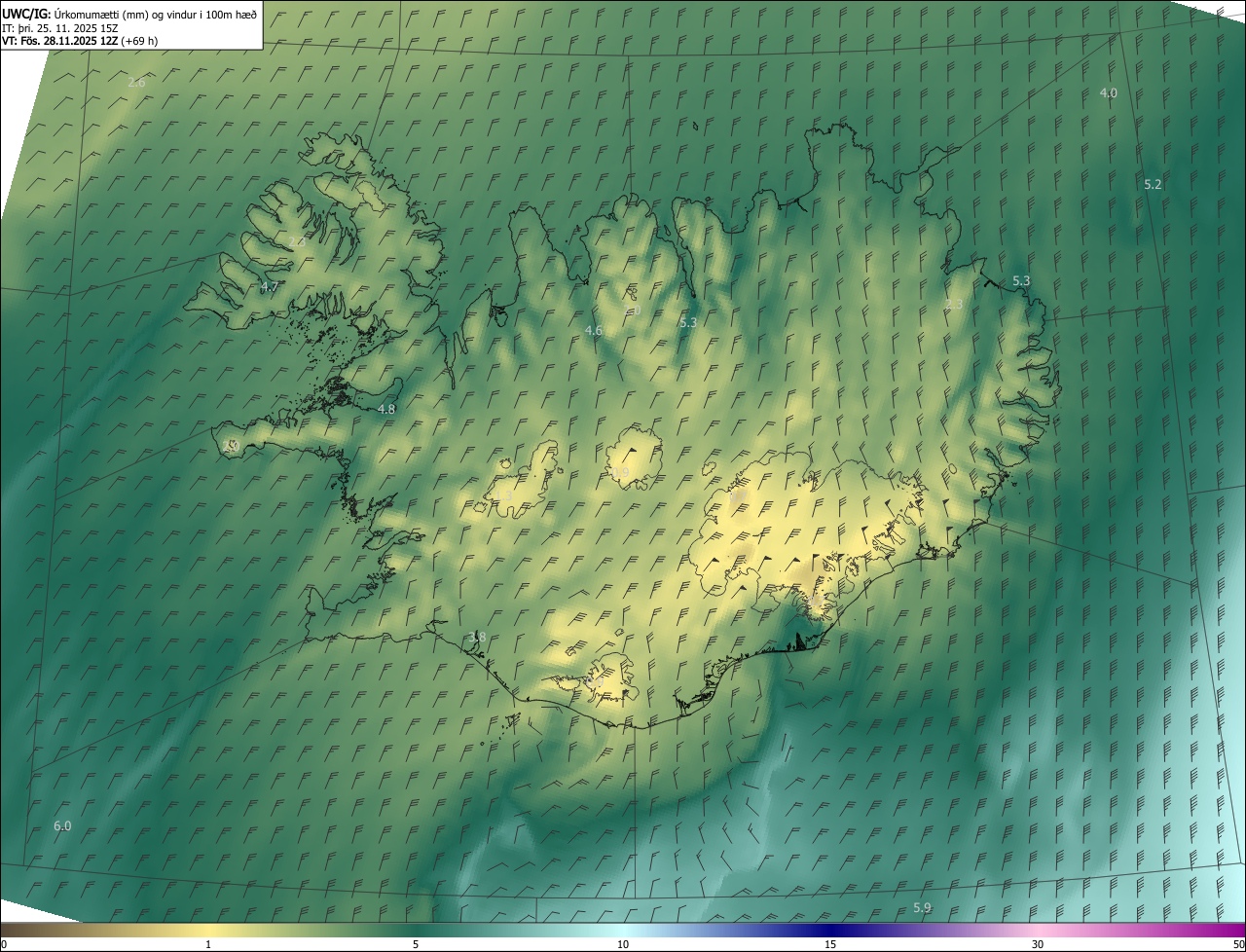Click the map value label 4.8
Screen dimensions: 1246x952
pyautogui.click(x=386, y=409)
